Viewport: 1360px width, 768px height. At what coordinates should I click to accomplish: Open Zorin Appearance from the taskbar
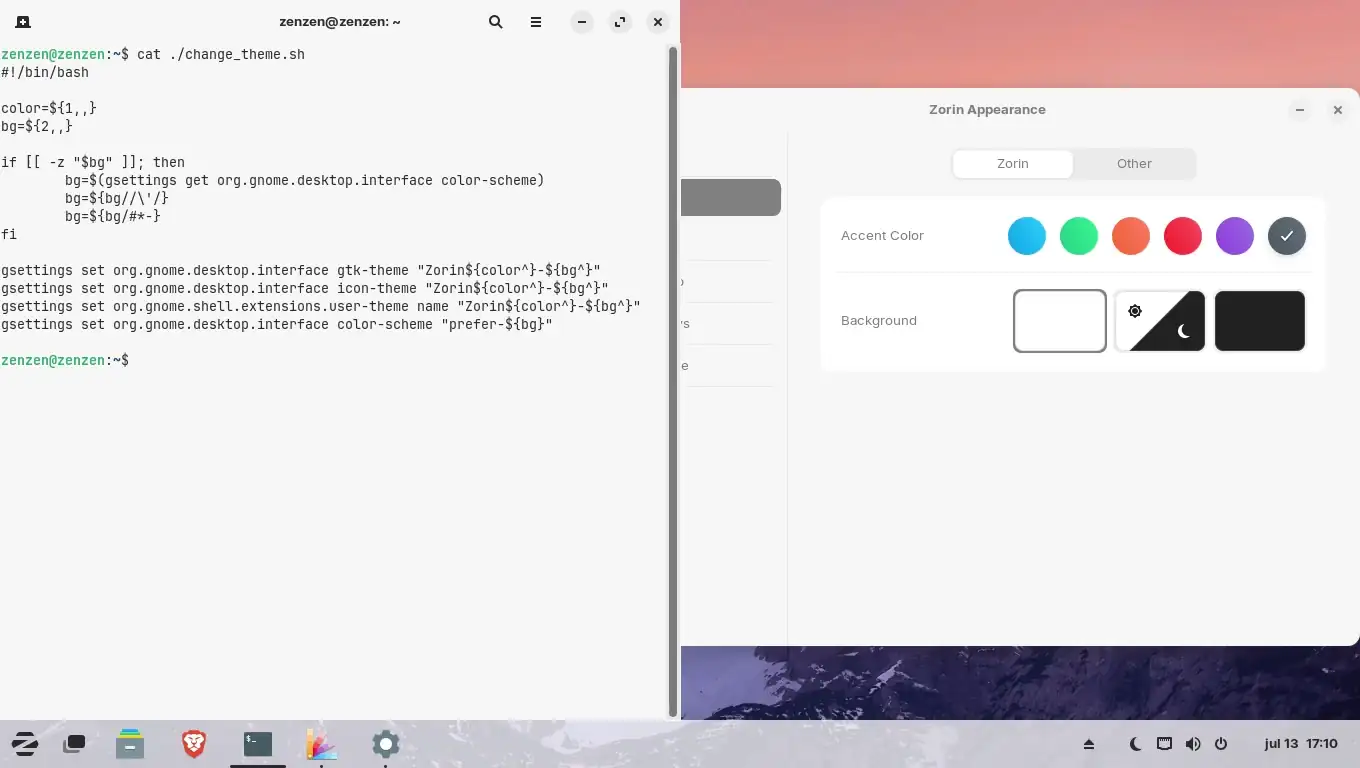(x=321, y=744)
